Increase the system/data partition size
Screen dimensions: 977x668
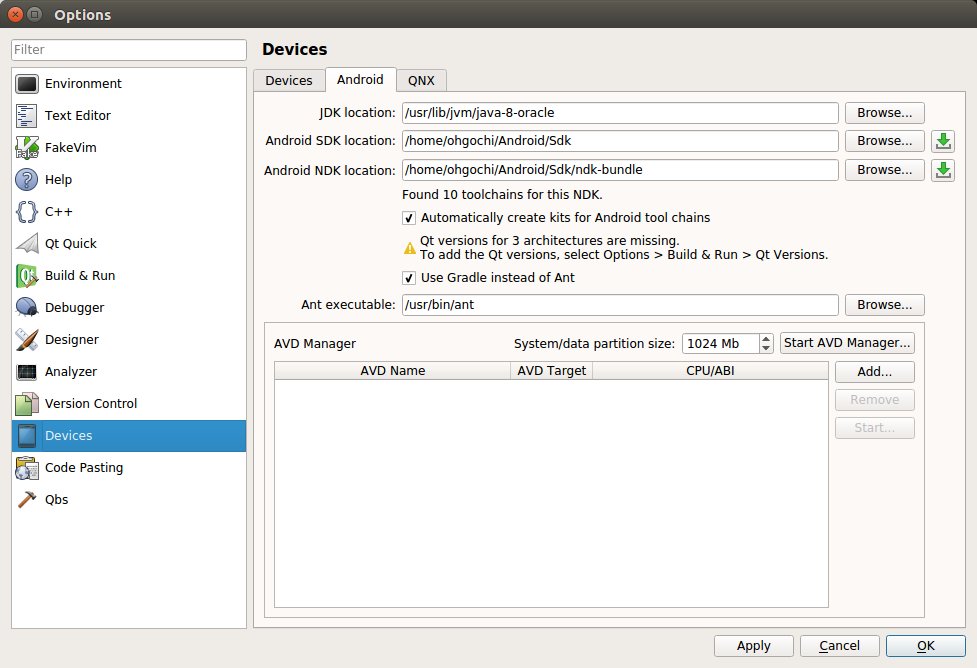tap(766, 338)
